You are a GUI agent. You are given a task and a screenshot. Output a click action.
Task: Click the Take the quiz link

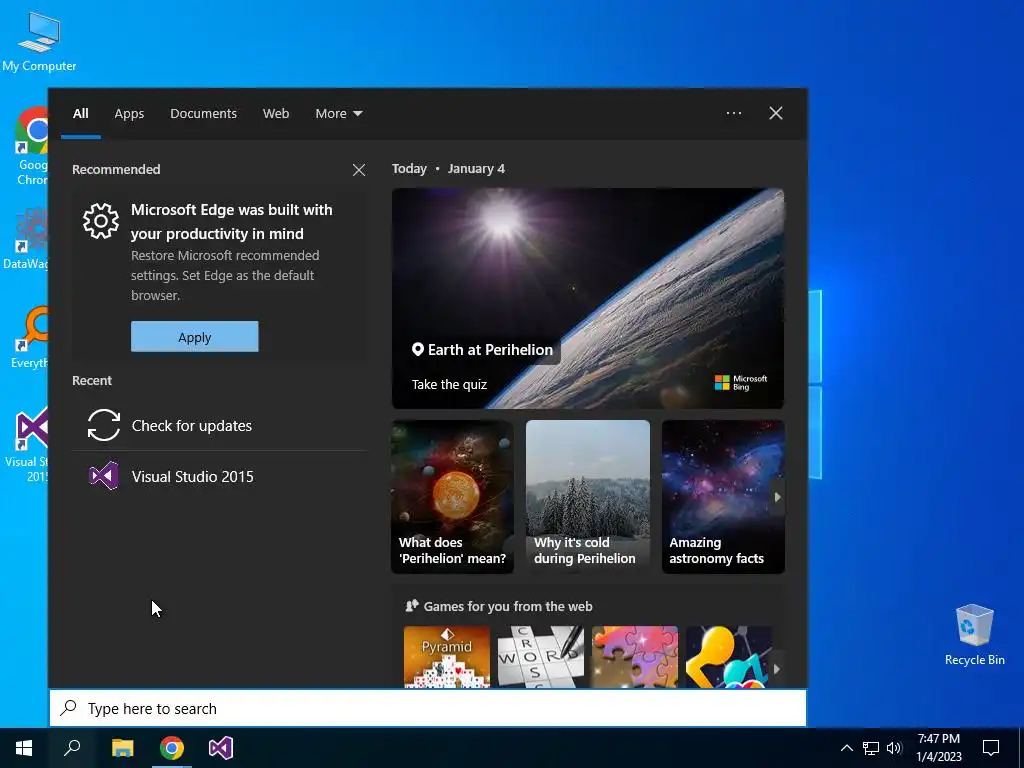point(449,385)
